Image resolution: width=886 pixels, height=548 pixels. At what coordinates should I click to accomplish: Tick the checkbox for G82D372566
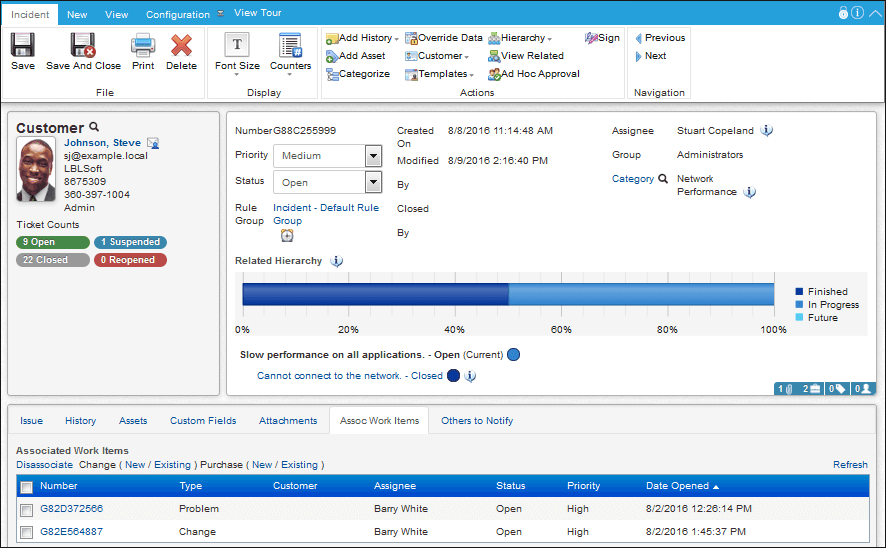point(27,510)
